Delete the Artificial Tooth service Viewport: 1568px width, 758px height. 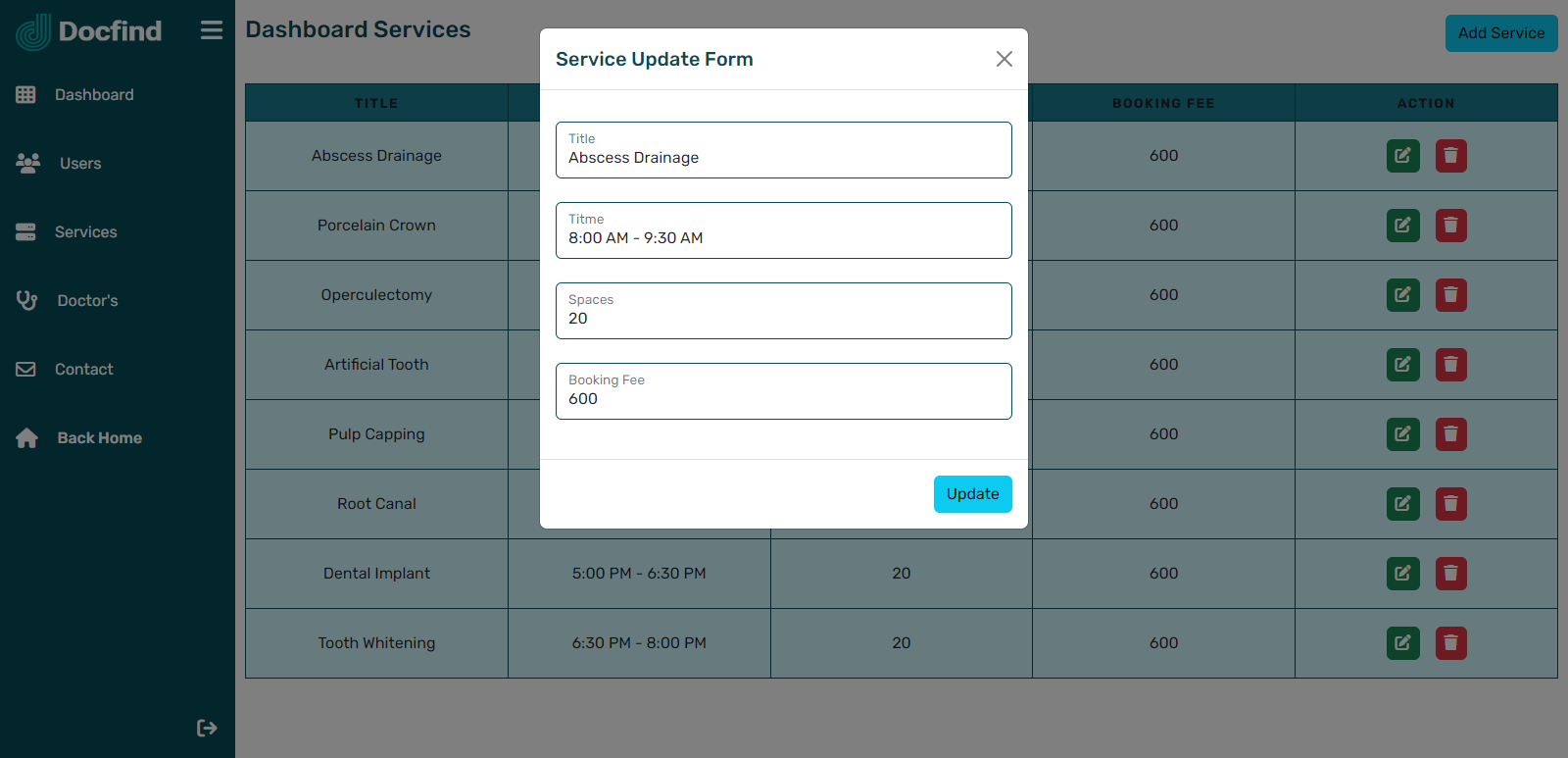click(1451, 365)
